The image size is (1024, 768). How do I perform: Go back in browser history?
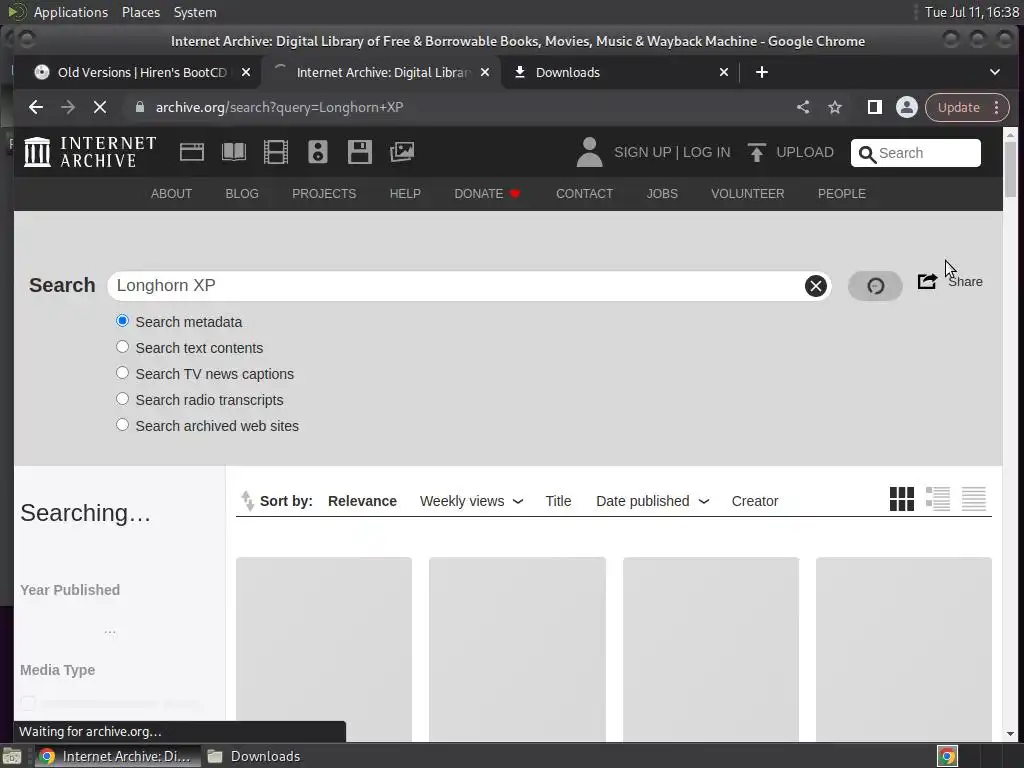(x=36, y=107)
